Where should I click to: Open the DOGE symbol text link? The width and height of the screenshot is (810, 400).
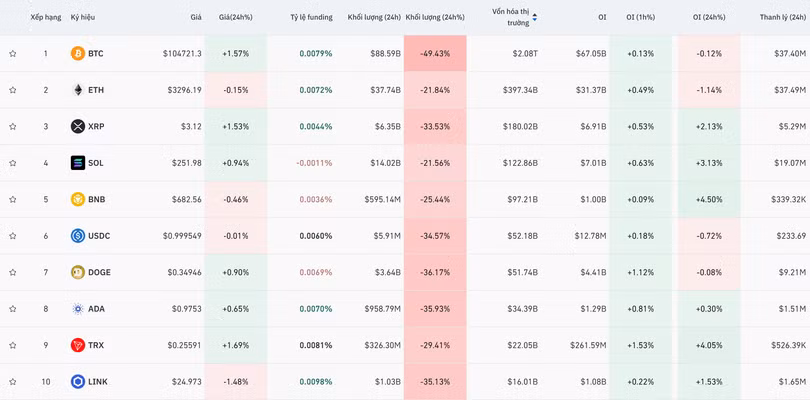click(99, 272)
